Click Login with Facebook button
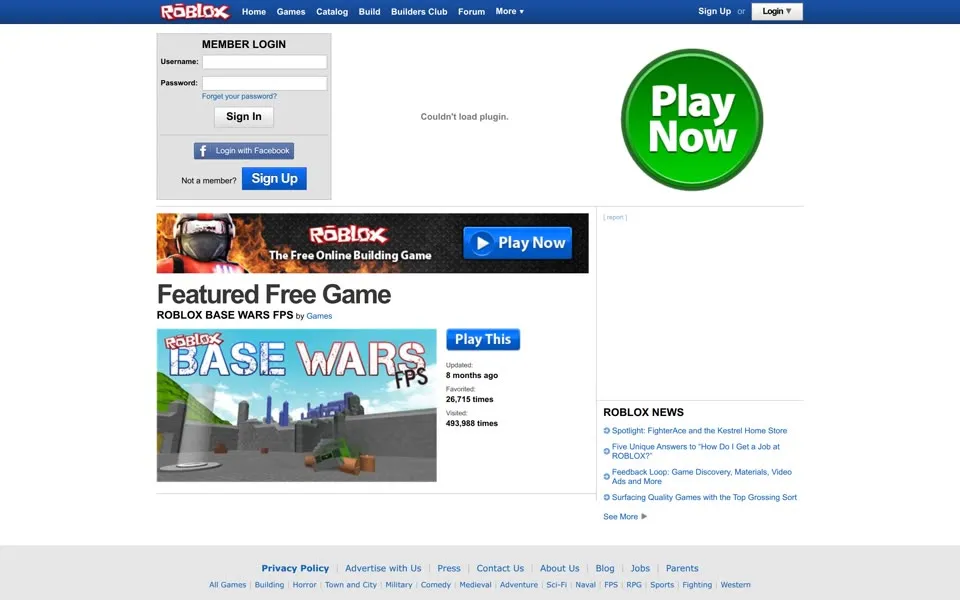 click(244, 151)
